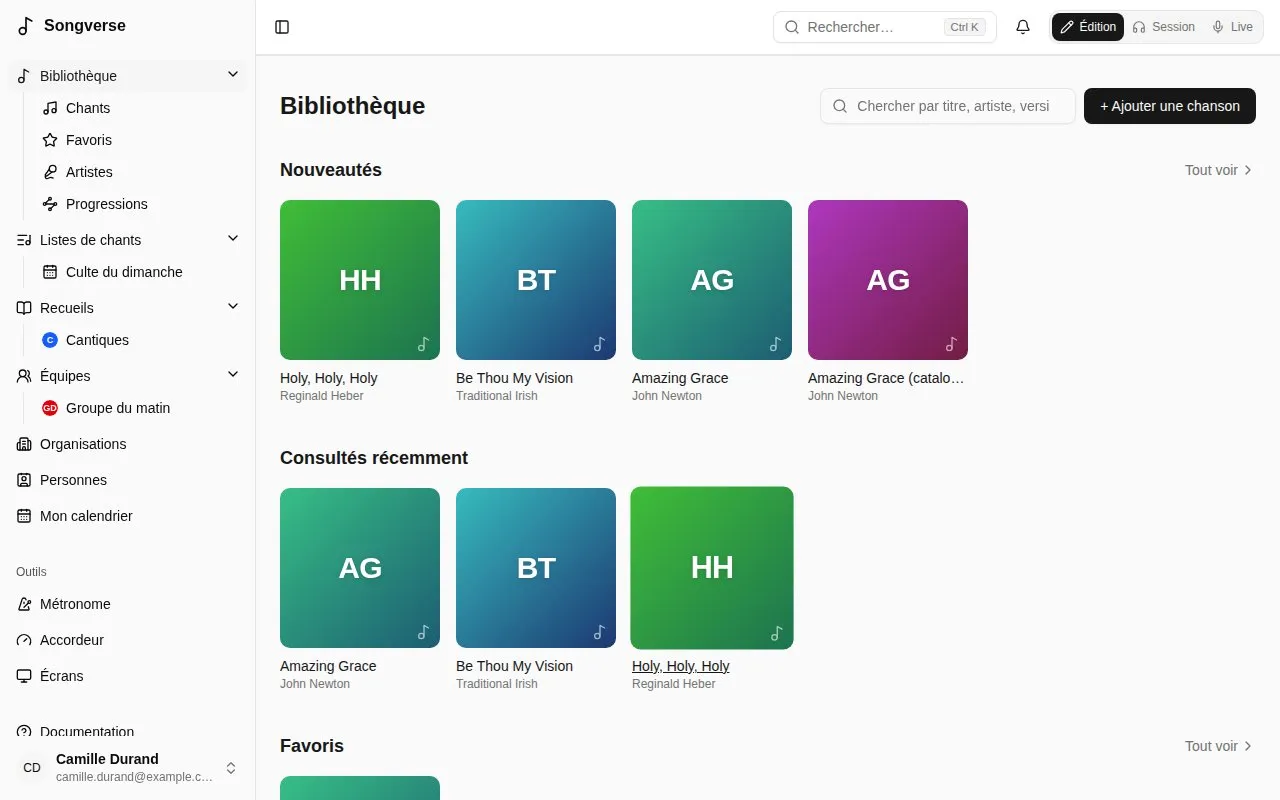Open the Recueils menu item
The width and height of the screenshot is (1280, 800).
(128, 308)
